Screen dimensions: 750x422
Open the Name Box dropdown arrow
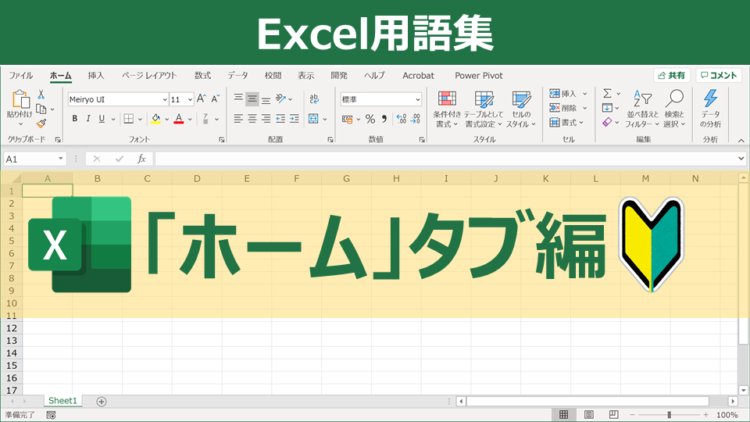pyautogui.click(x=61, y=158)
